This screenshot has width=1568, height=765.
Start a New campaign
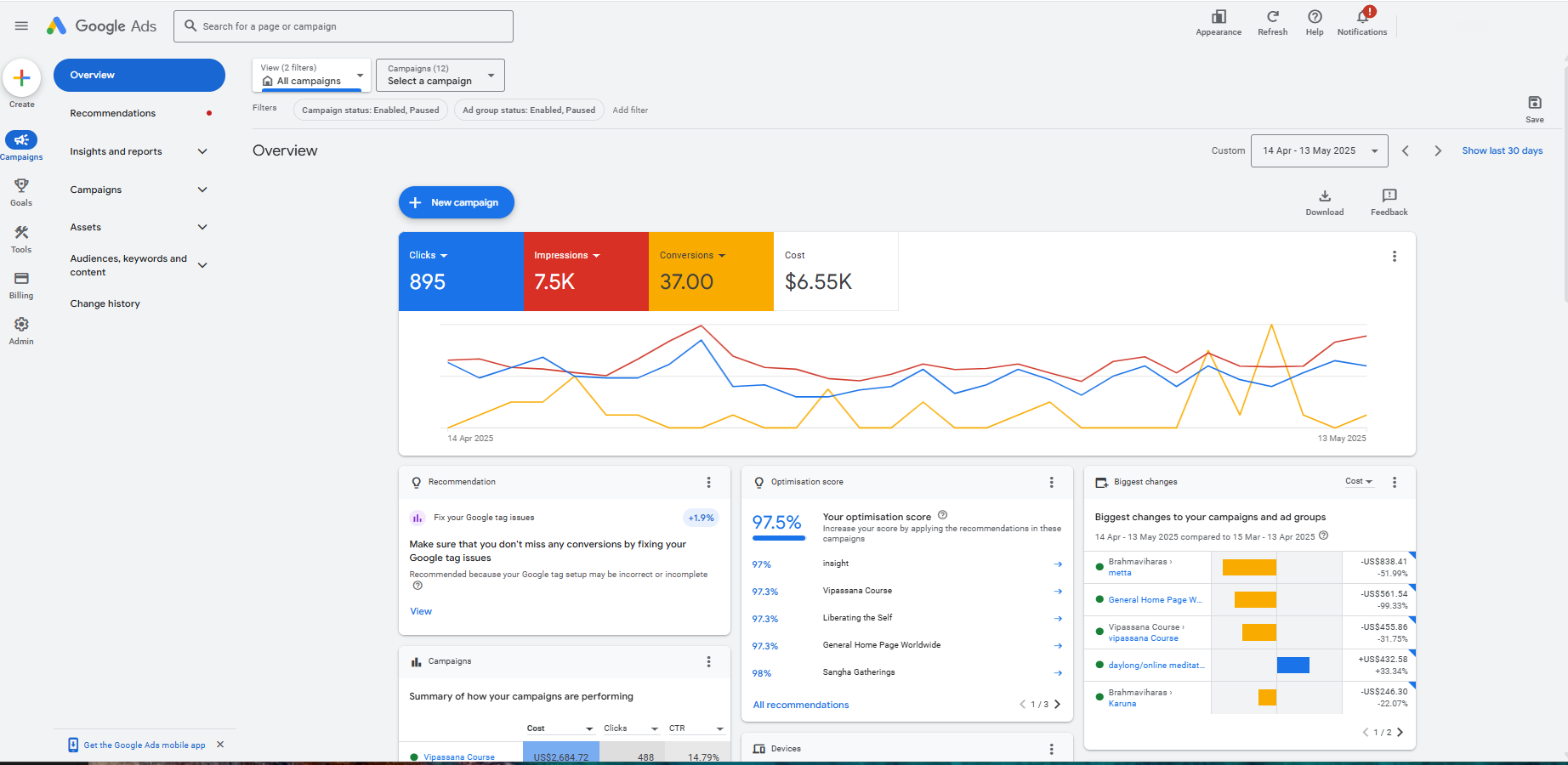457,202
